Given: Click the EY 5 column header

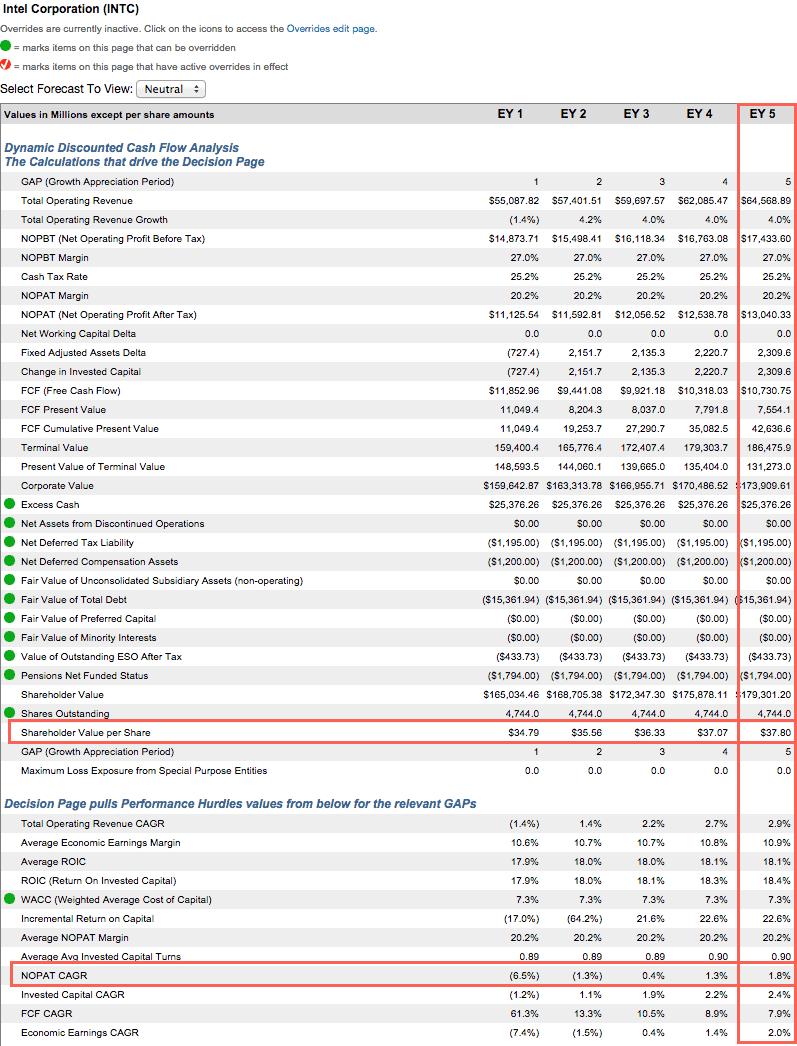Looking at the screenshot, I should pos(762,114).
